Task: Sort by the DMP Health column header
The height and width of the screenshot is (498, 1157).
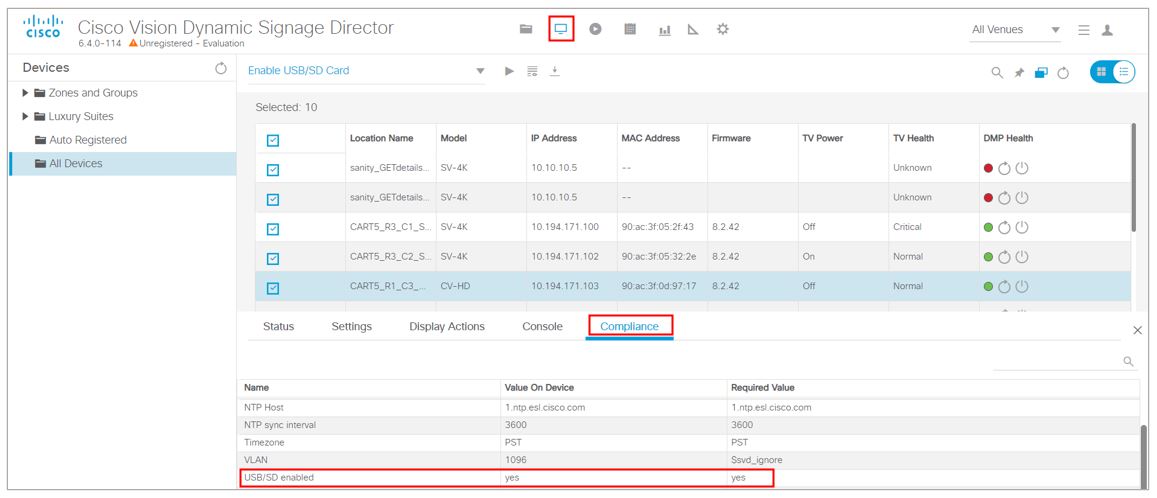Action: tap(1008, 138)
